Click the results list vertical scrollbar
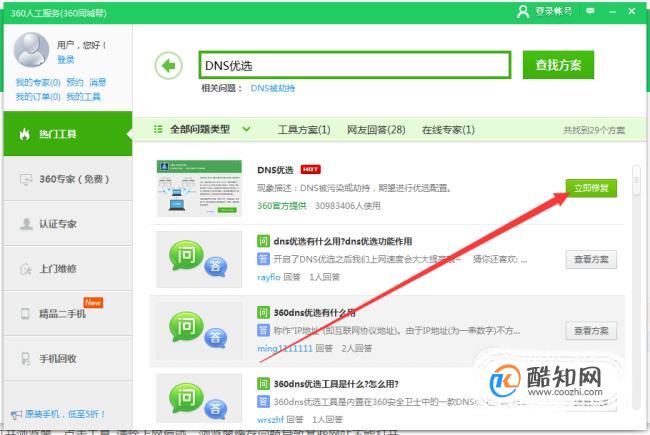650x435 pixels. point(636,286)
